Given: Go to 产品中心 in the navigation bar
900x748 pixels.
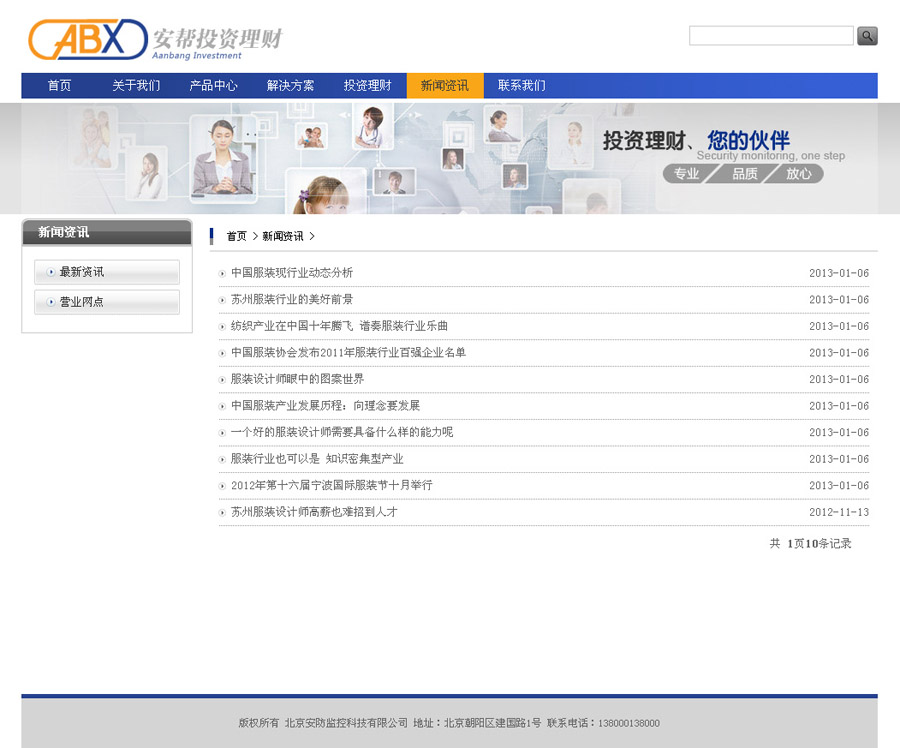Looking at the screenshot, I should click(213, 86).
